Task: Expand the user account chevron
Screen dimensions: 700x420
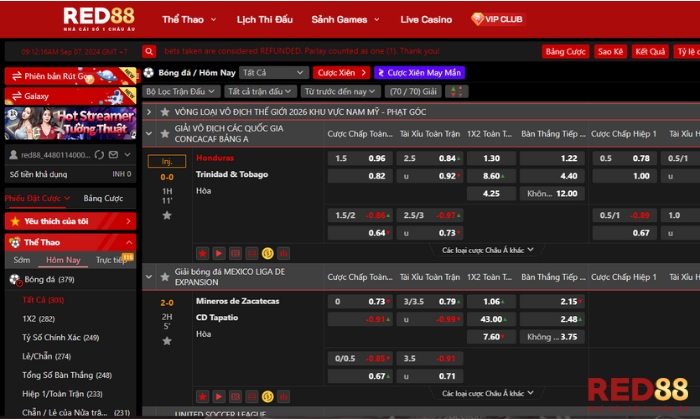Action: (x=128, y=155)
